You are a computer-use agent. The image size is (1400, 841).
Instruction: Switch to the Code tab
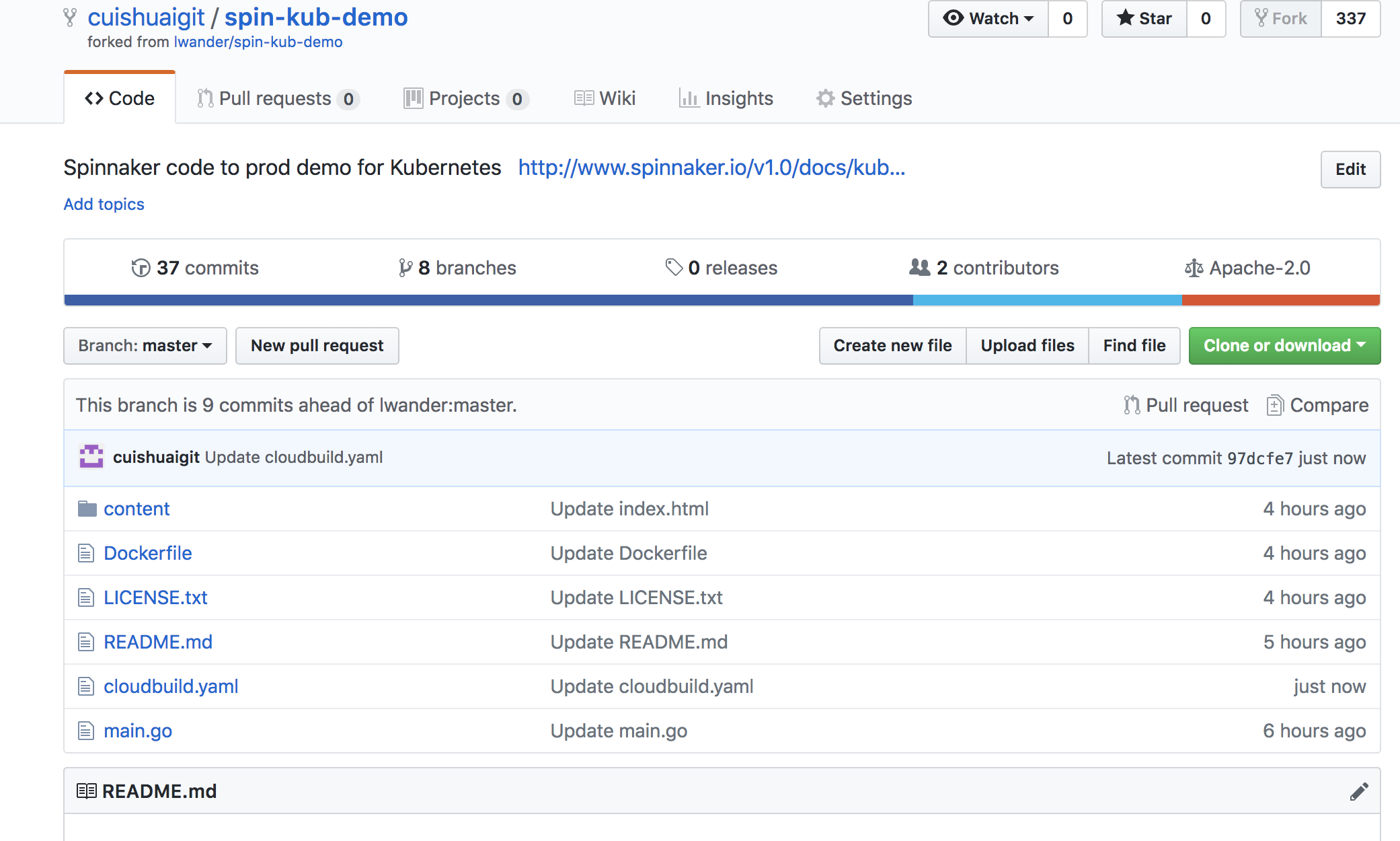pyautogui.click(x=120, y=98)
